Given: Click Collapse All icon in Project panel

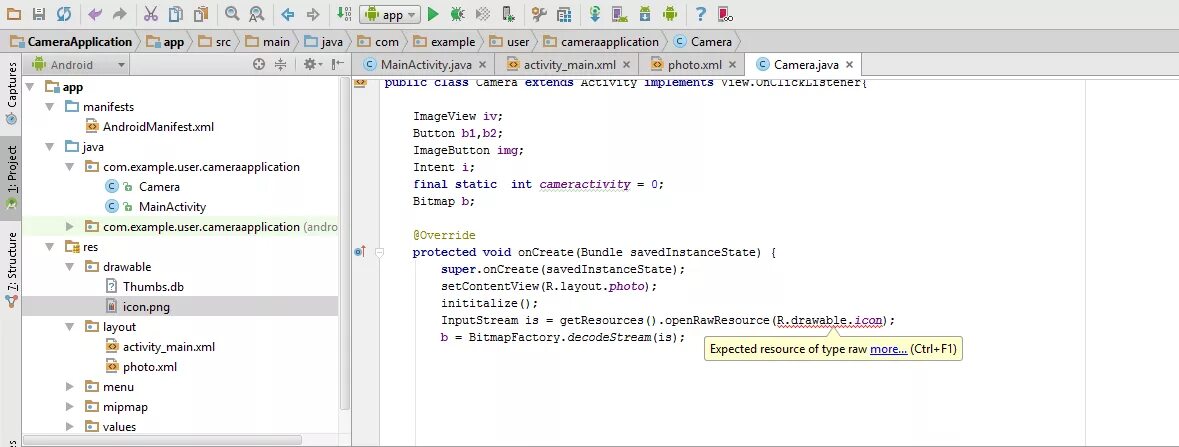Looking at the screenshot, I should (x=280, y=65).
